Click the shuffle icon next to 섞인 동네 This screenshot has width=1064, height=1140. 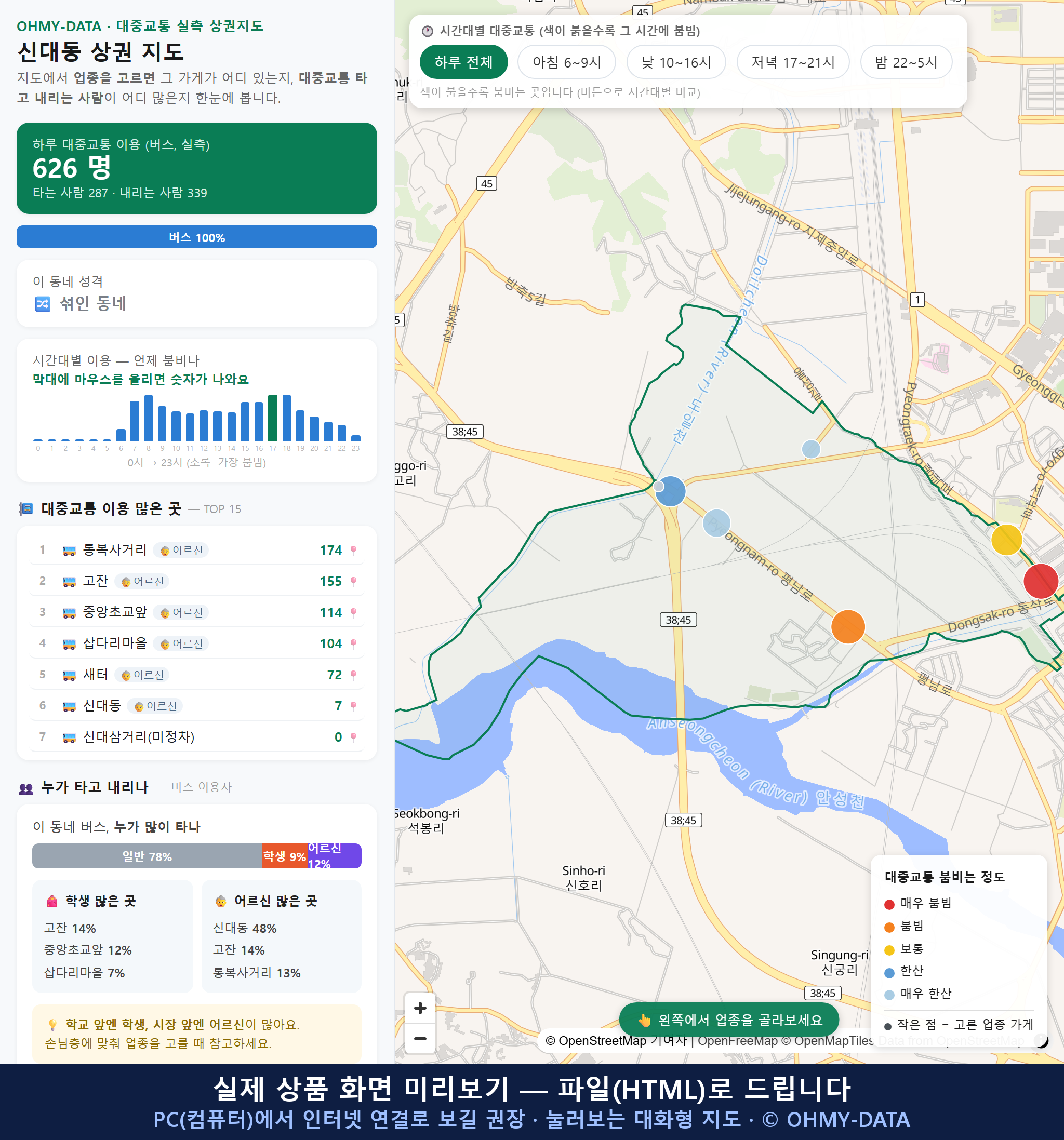coord(43,304)
